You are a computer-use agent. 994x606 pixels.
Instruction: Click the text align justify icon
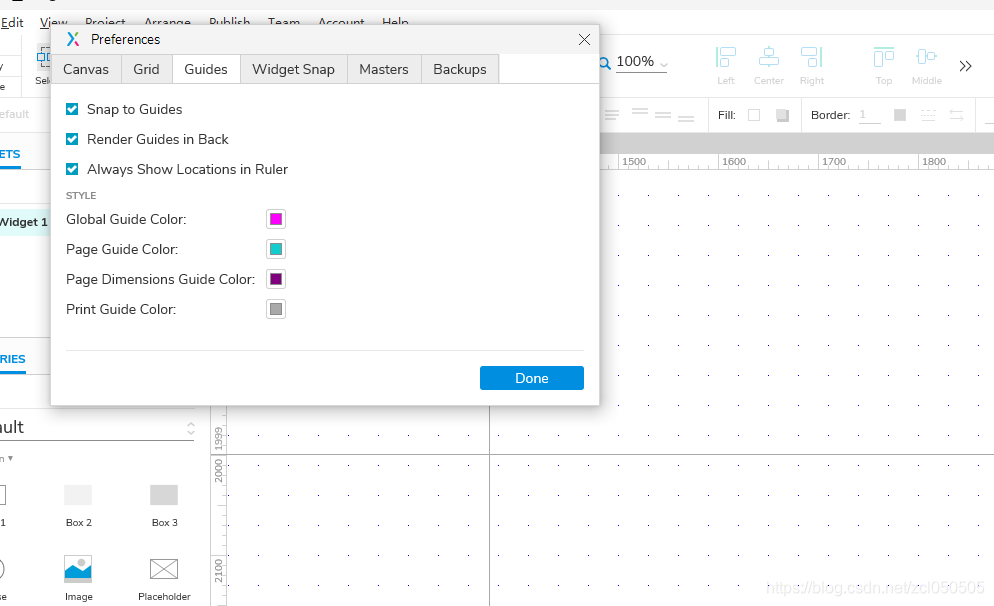point(612,115)
